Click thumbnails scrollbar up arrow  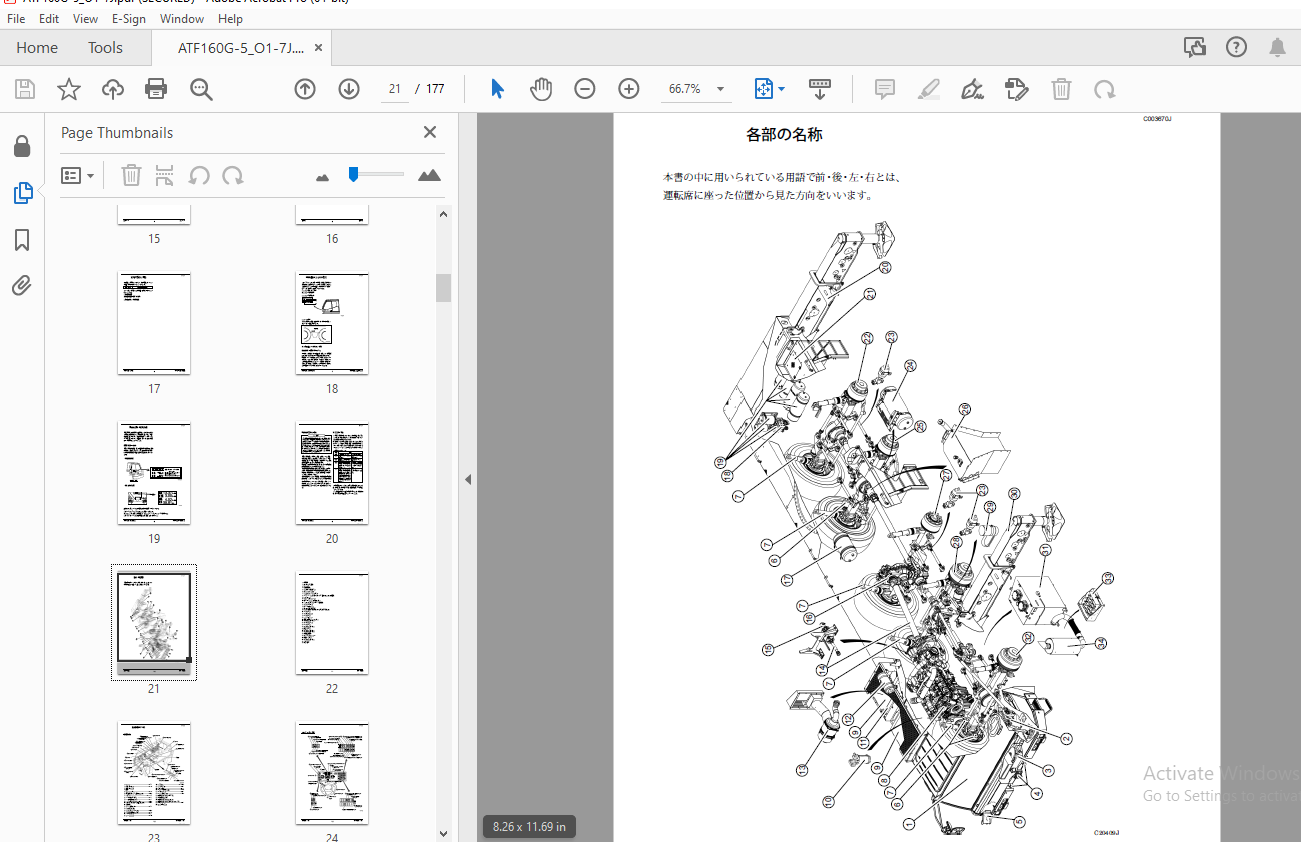443,213
